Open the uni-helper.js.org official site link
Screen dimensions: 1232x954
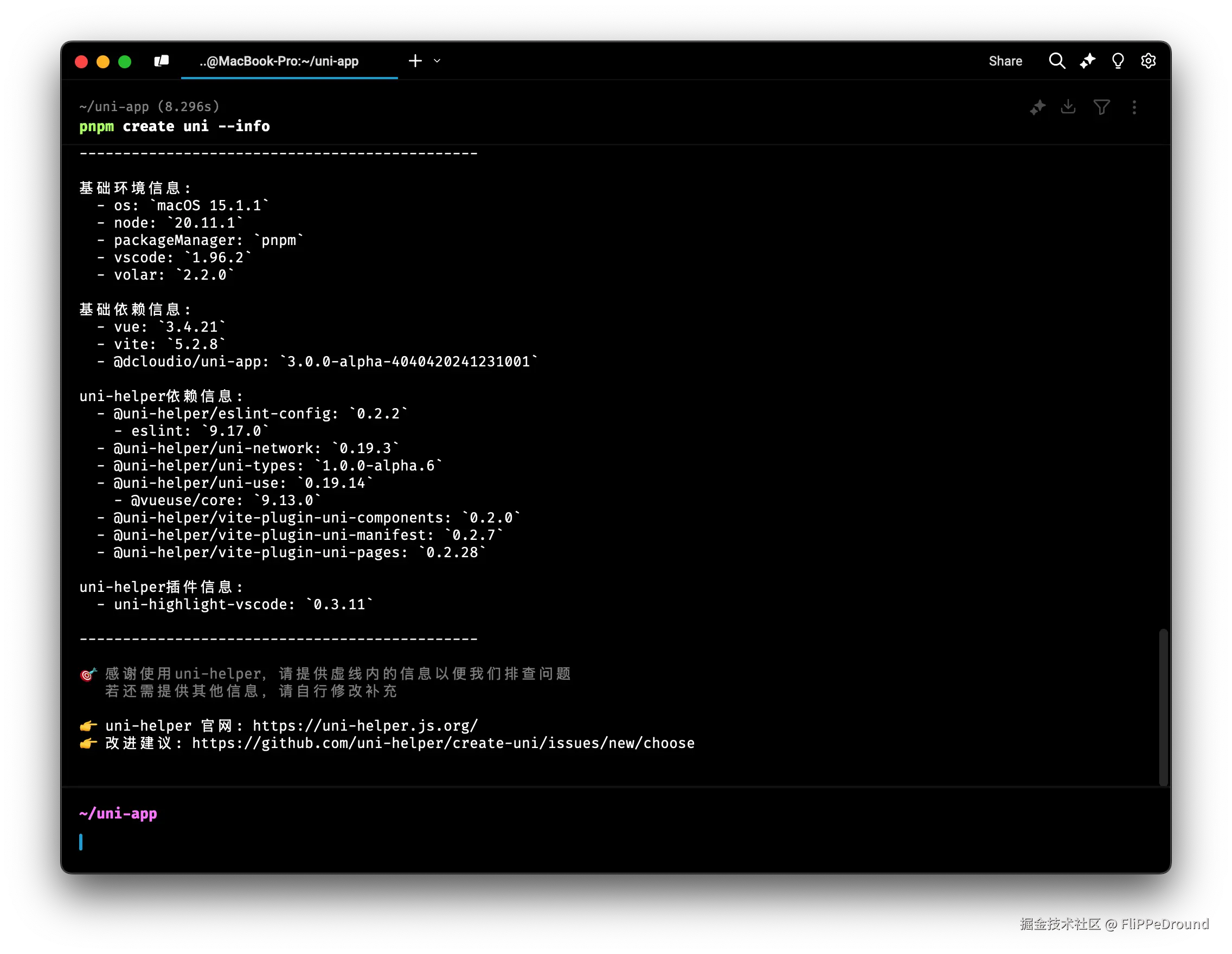[x=365, y=726]
